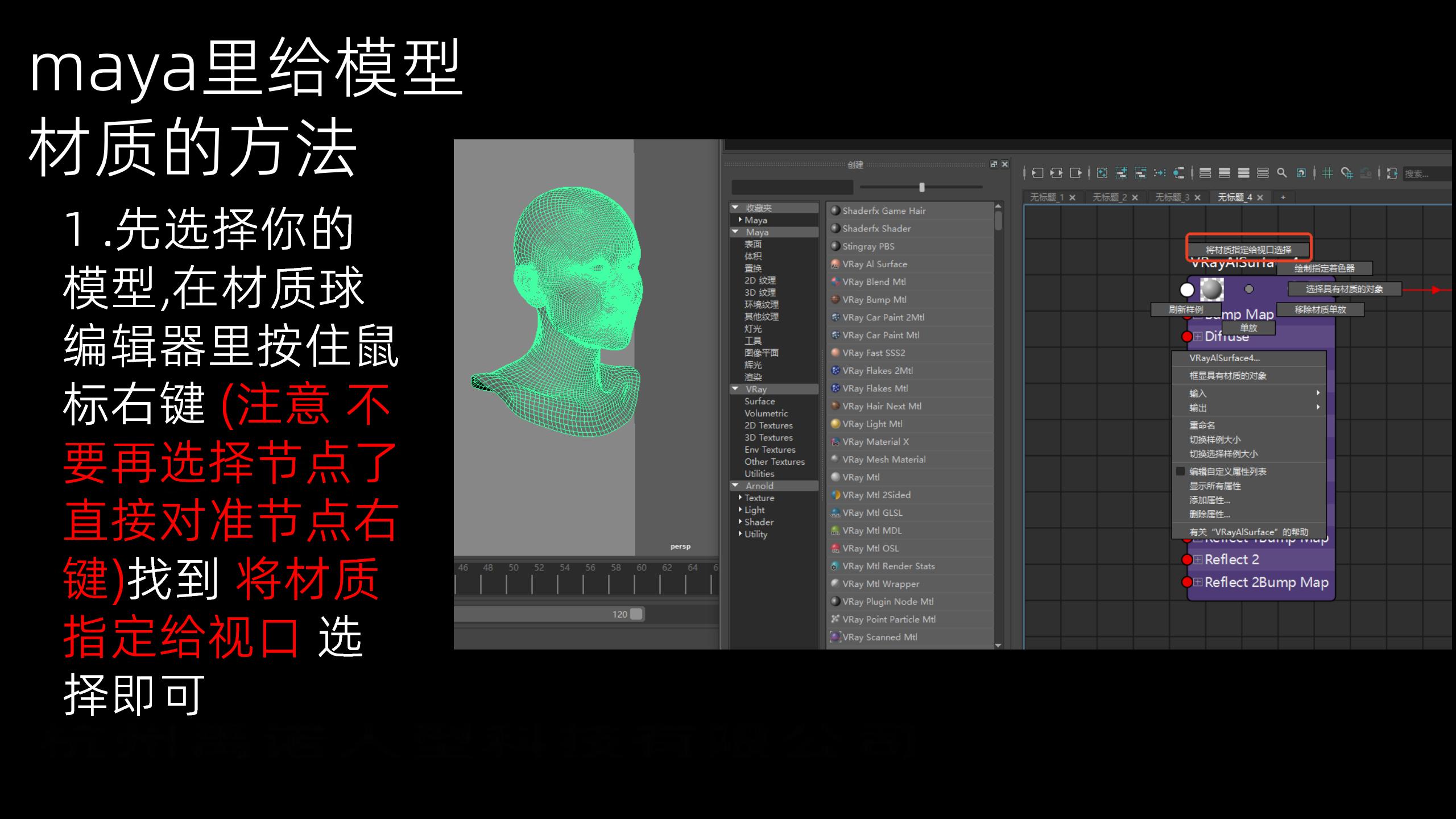The height and width of the screenshot is (819, 1456).
Task: Create a Stingray PBS material
Action: (910, 246)
